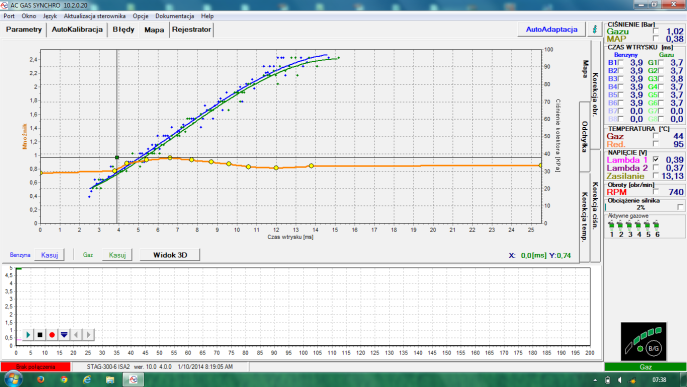Step recorder backward with left arrow

point(76,335)
